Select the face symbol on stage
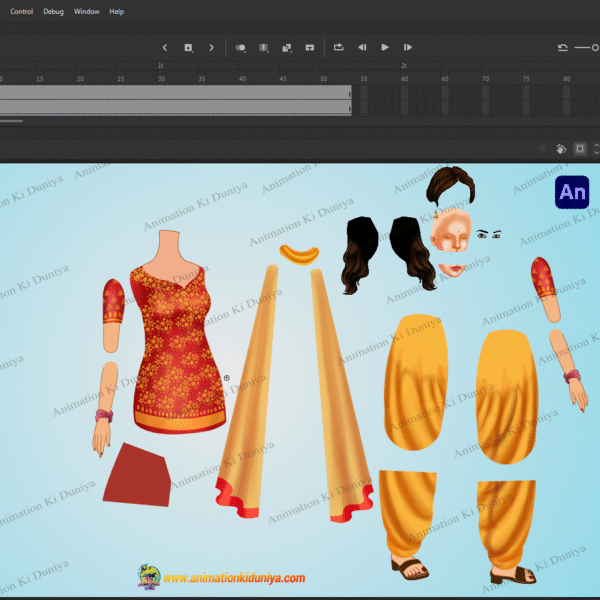600x600 pixels. [451, 231]
